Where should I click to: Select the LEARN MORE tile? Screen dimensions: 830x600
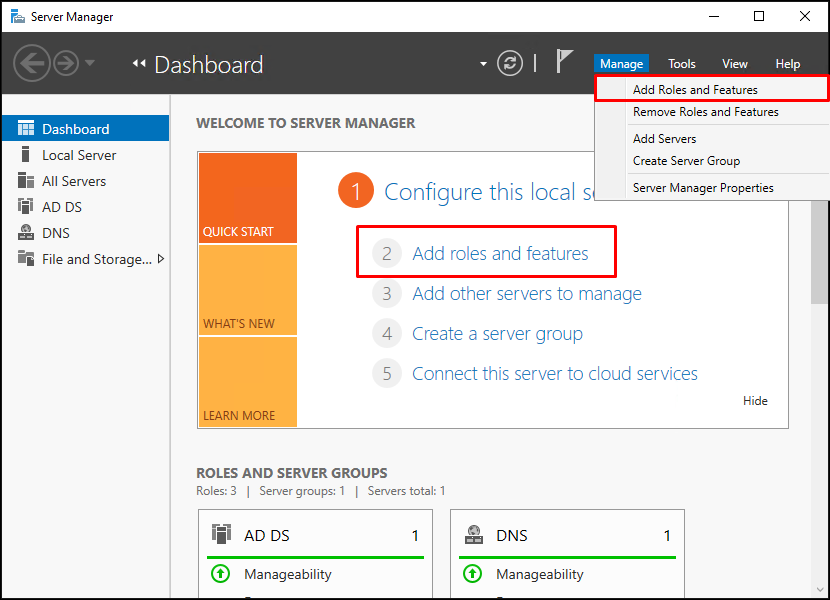click(x=248, y=382)
